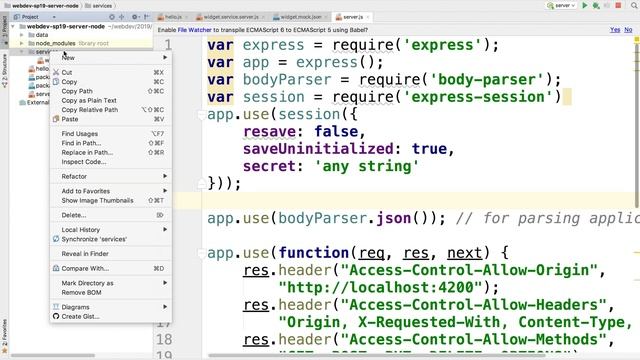This screenshot has height=360, width=640.
Task: Collapse the webdev-sp19-server-node root folder
Action: [13, 26]
